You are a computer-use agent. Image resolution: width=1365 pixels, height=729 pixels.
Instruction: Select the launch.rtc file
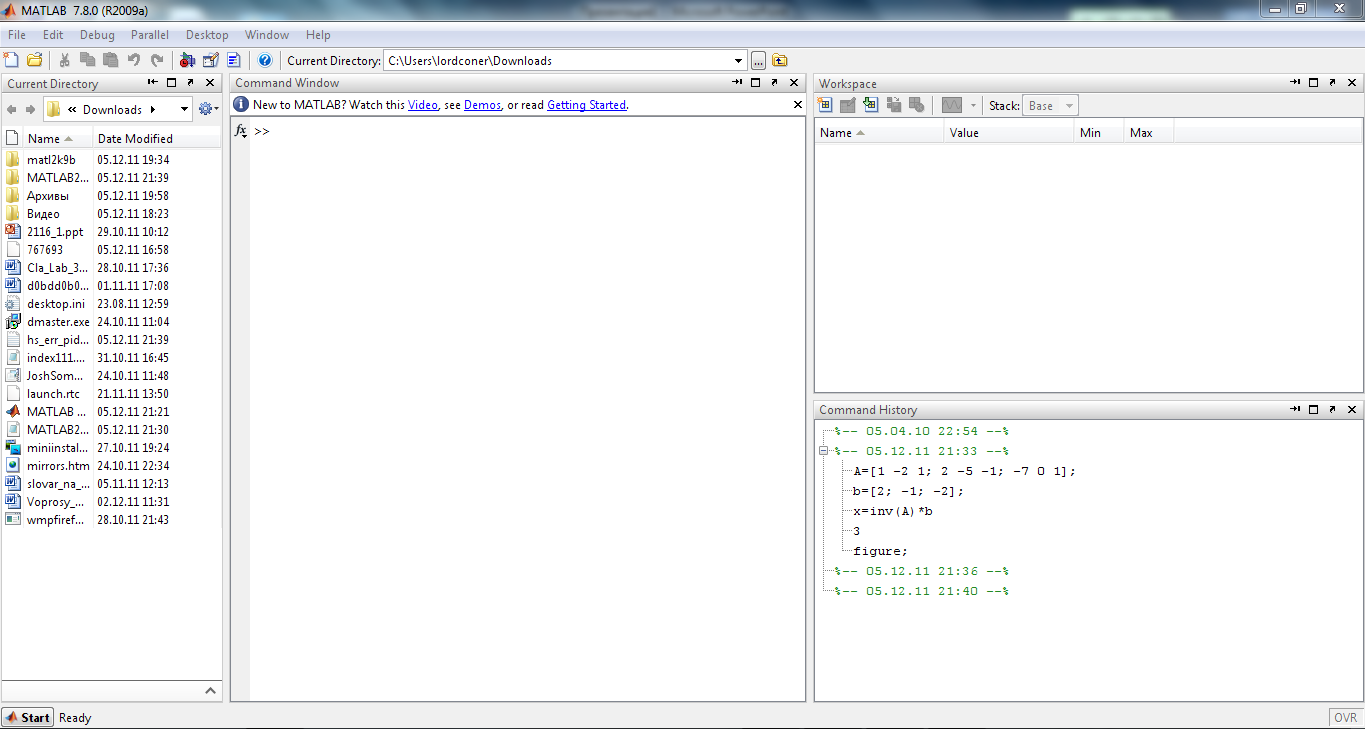coord(53,394)
